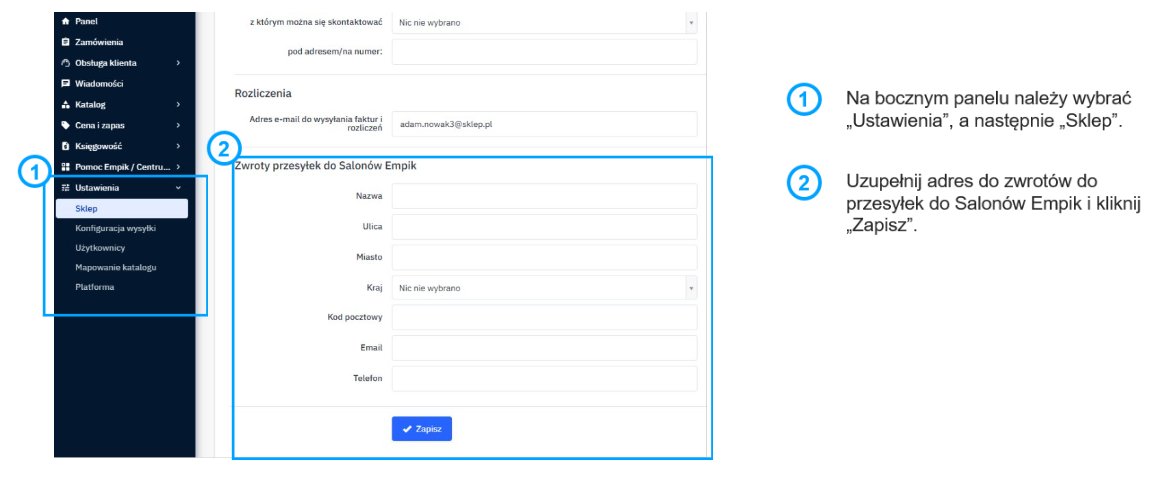
Task: Focus the Kod pocztowy text field
Action: 544,318
